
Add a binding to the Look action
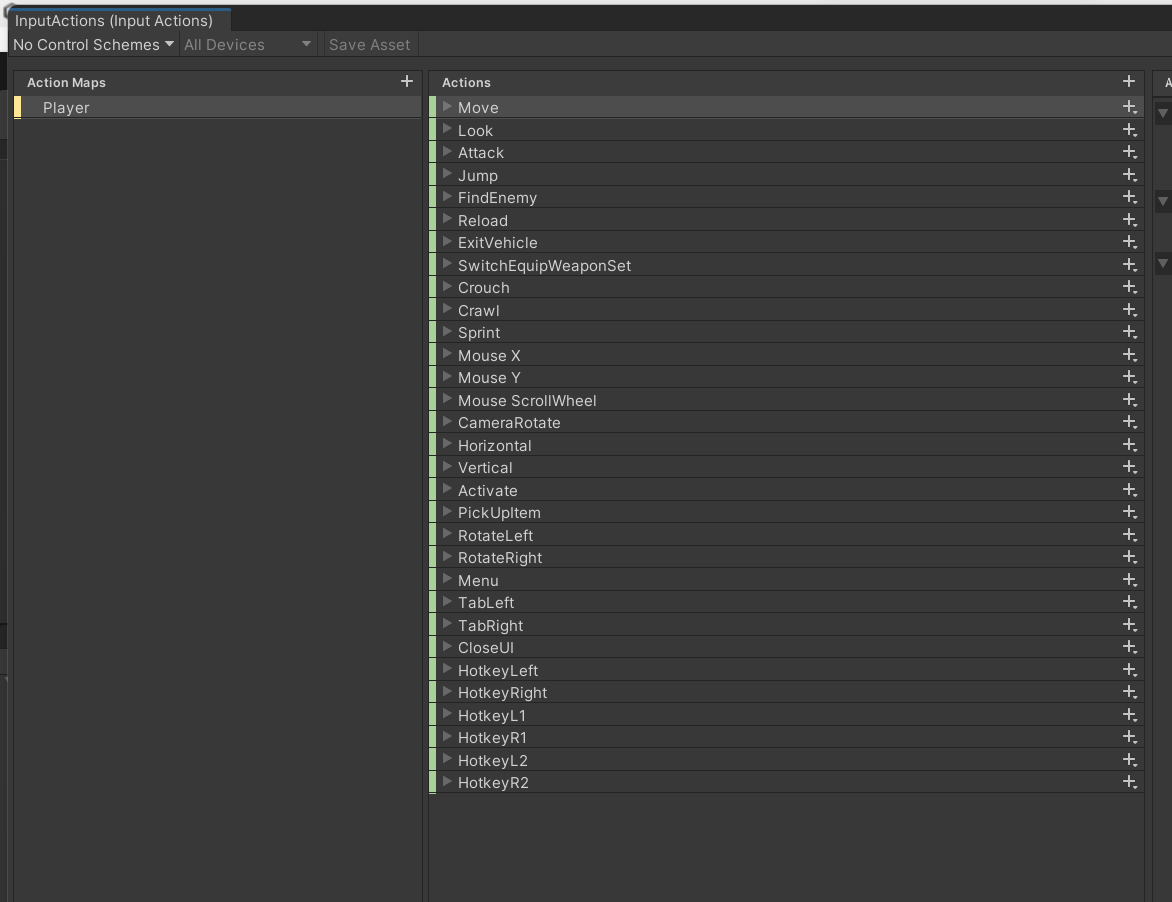1129,129
